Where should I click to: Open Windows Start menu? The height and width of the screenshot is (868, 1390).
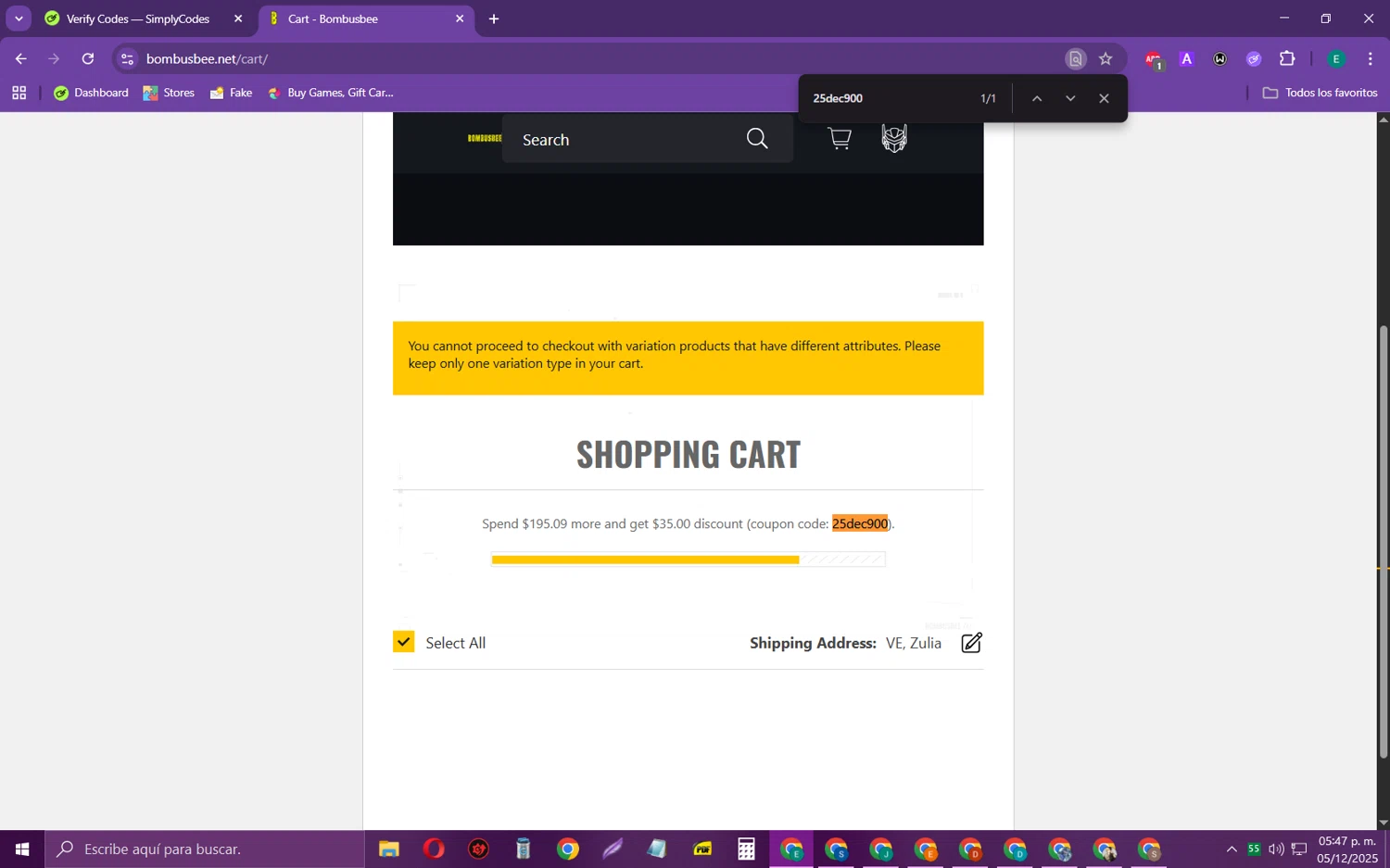22,849
